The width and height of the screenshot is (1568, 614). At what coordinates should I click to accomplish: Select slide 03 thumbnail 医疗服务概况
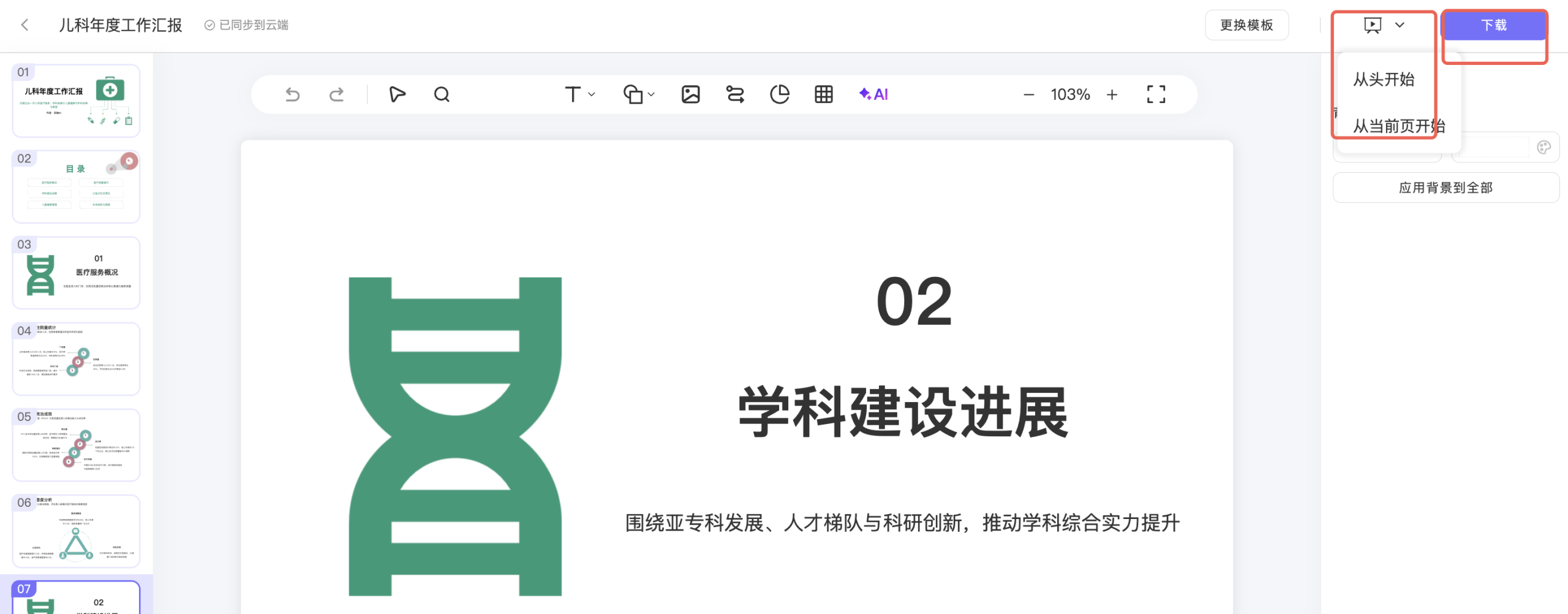click(76, 273)
